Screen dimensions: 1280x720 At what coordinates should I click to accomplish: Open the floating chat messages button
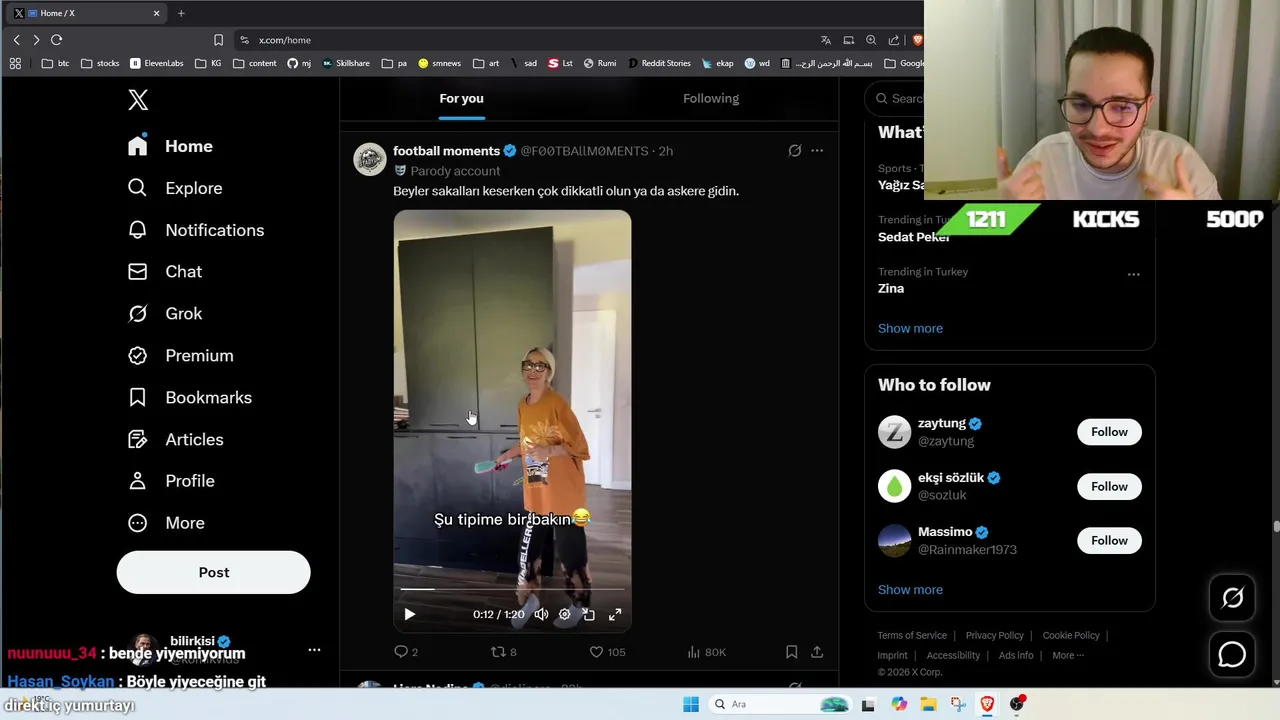(1232, 655)
